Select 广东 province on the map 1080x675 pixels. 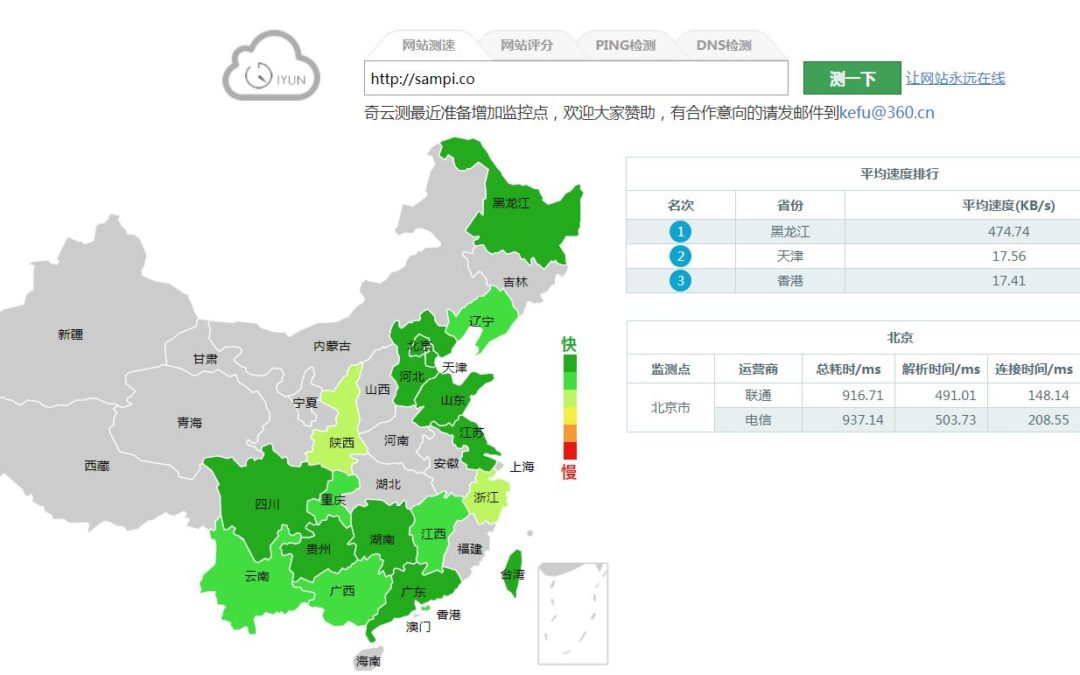413,592
